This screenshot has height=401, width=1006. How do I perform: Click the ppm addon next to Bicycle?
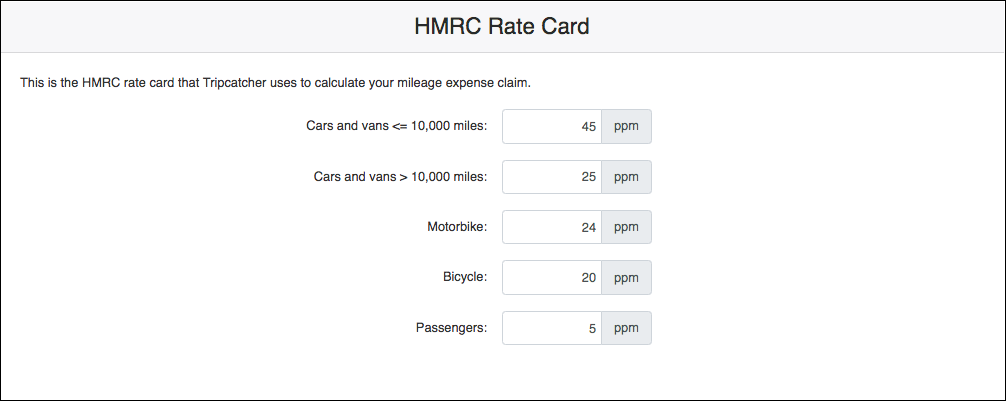(x=626, y=277)
